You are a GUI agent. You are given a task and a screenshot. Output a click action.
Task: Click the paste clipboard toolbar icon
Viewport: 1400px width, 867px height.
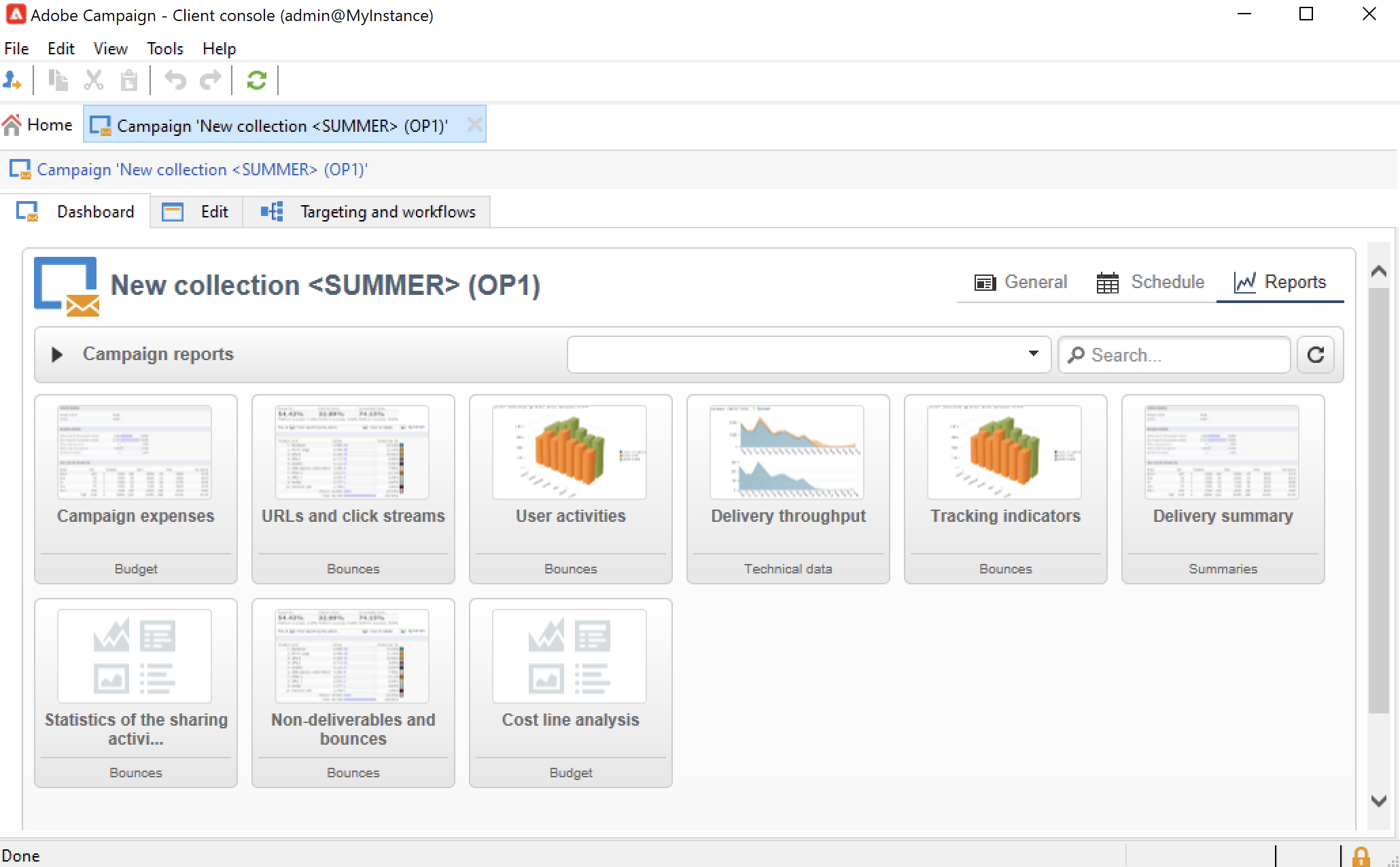(128, 81)
